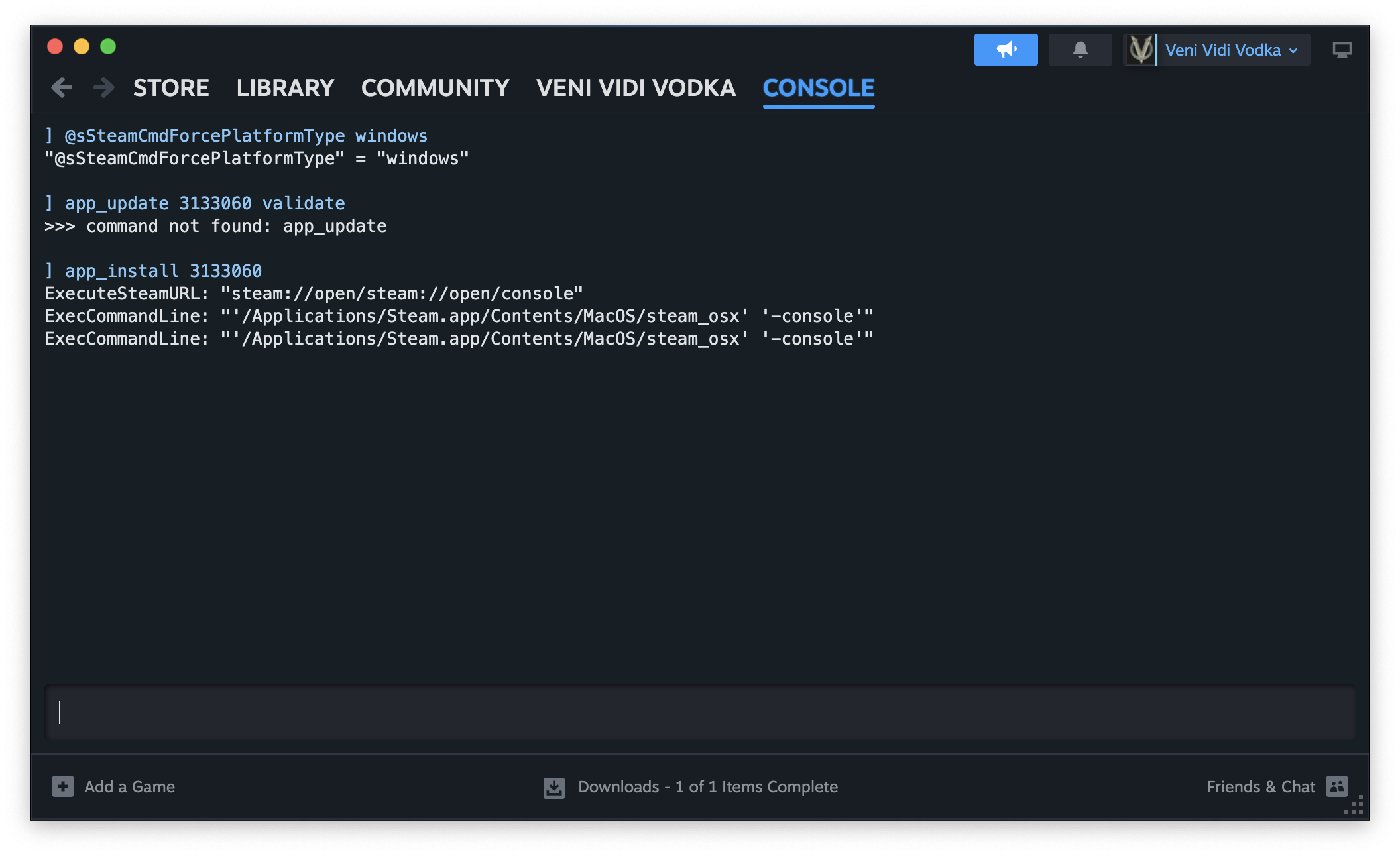Open the COMMUNITY tab

[435, 88]
